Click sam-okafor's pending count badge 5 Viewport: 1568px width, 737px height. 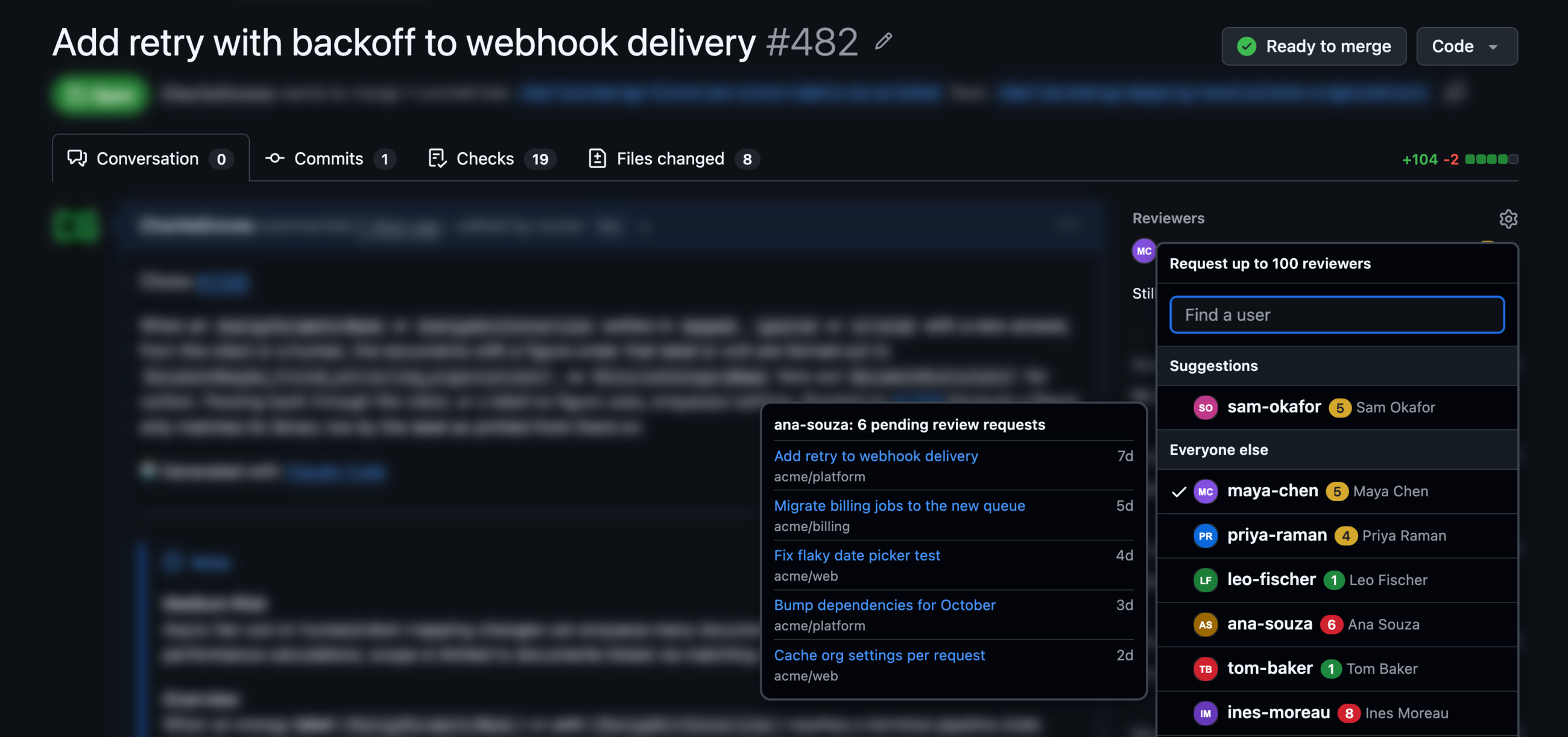[1339, 408]
